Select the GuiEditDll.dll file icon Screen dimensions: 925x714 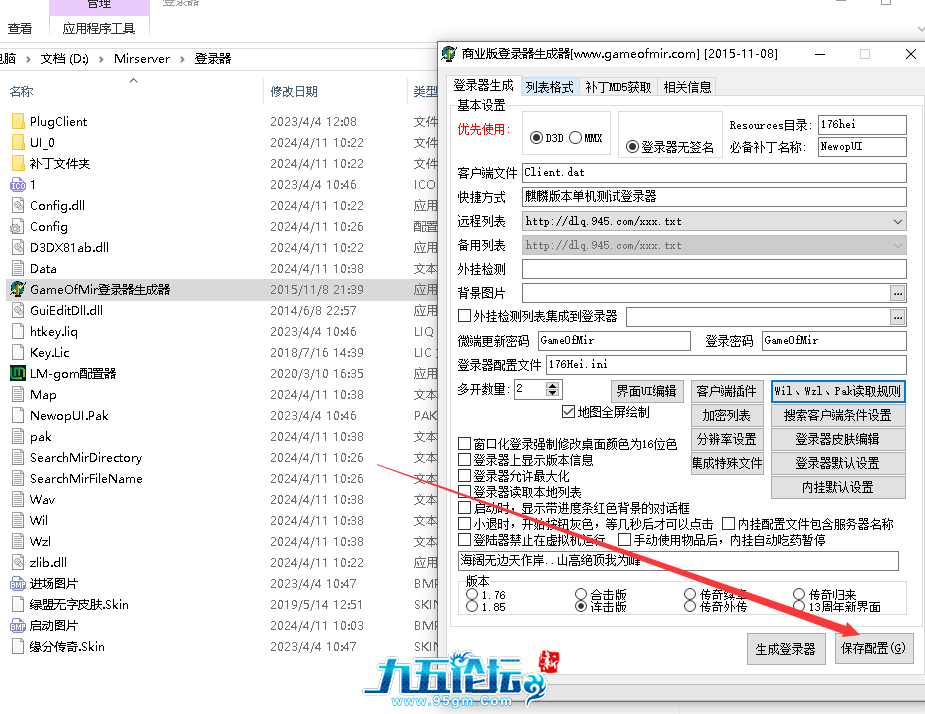click(18, 310)
